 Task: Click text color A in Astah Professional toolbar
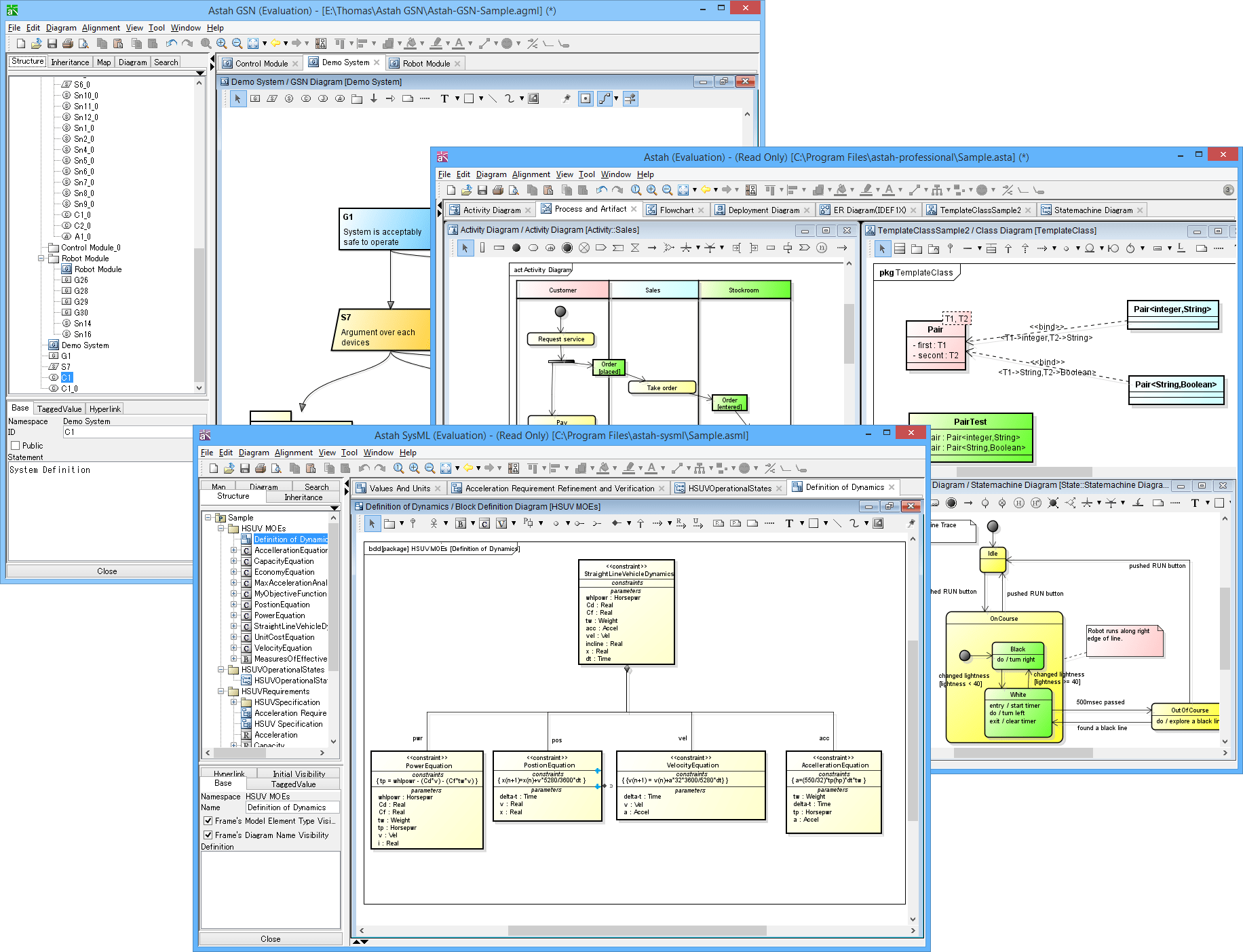pyautogui.click(x=889, y=190)
